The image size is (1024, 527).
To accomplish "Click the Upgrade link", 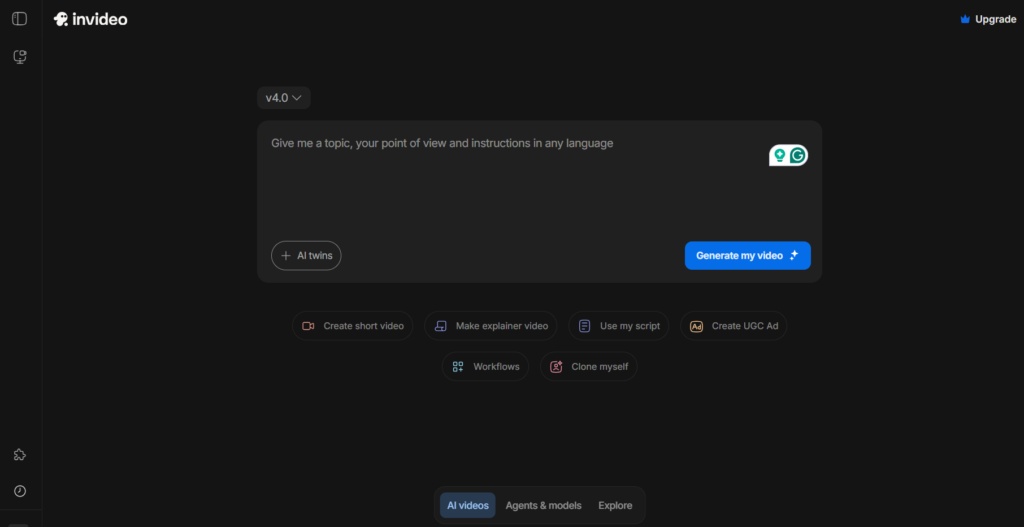I will coord(995,19).
